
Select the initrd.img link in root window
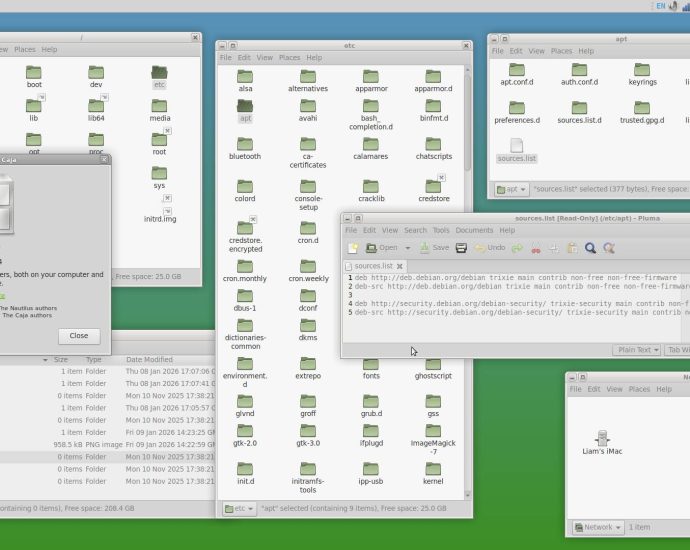click(x=160, y=215)
